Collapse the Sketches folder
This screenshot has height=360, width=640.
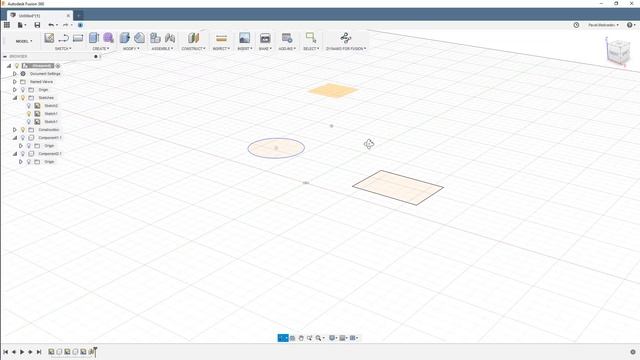click(x=15, y=98)
